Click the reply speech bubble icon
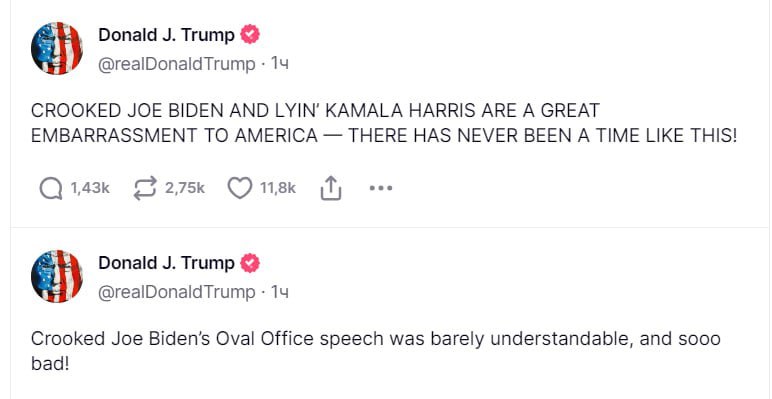Viewport: 772px width, 399px height. (x=51, y=189)
